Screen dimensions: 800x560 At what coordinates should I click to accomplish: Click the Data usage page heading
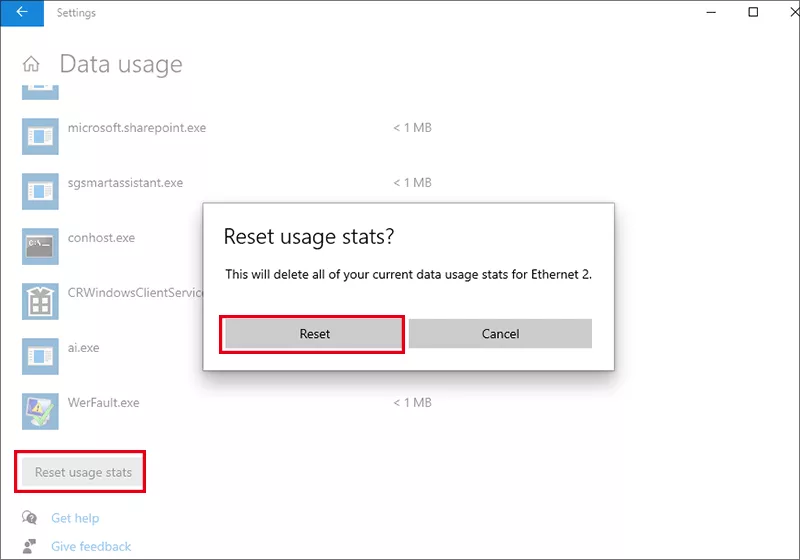pos(121,65)
